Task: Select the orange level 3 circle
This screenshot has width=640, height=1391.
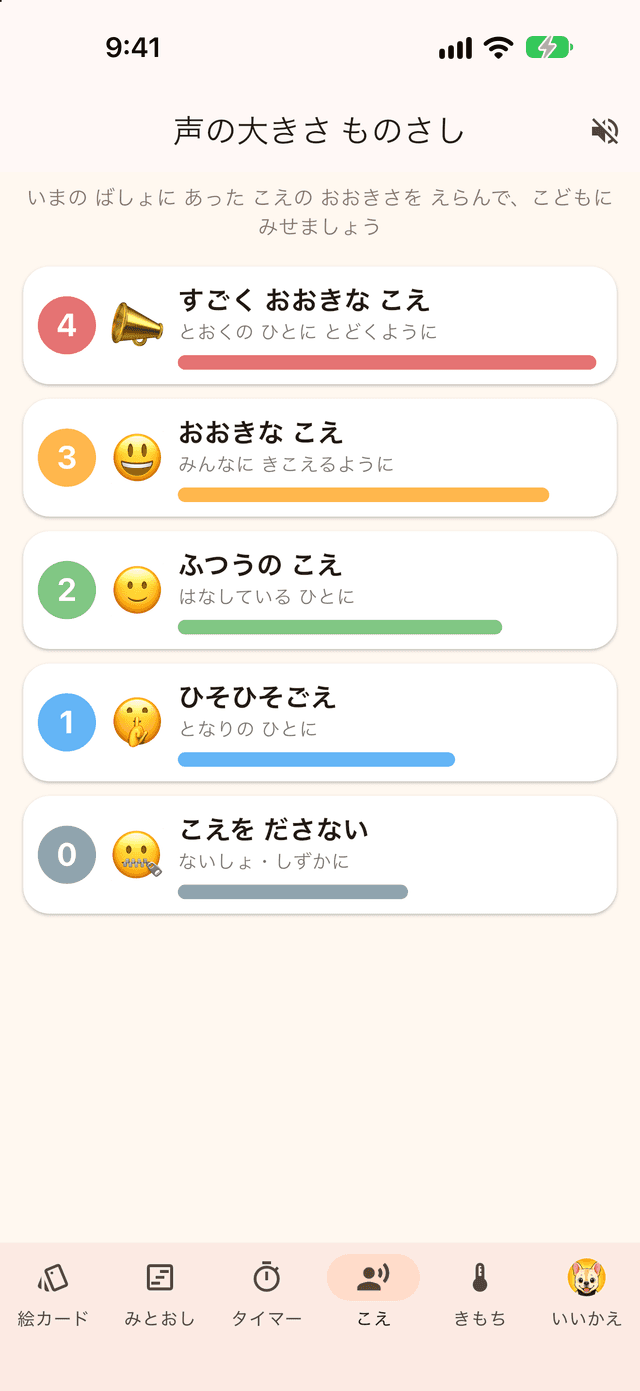Action: (x=67, y=458)
